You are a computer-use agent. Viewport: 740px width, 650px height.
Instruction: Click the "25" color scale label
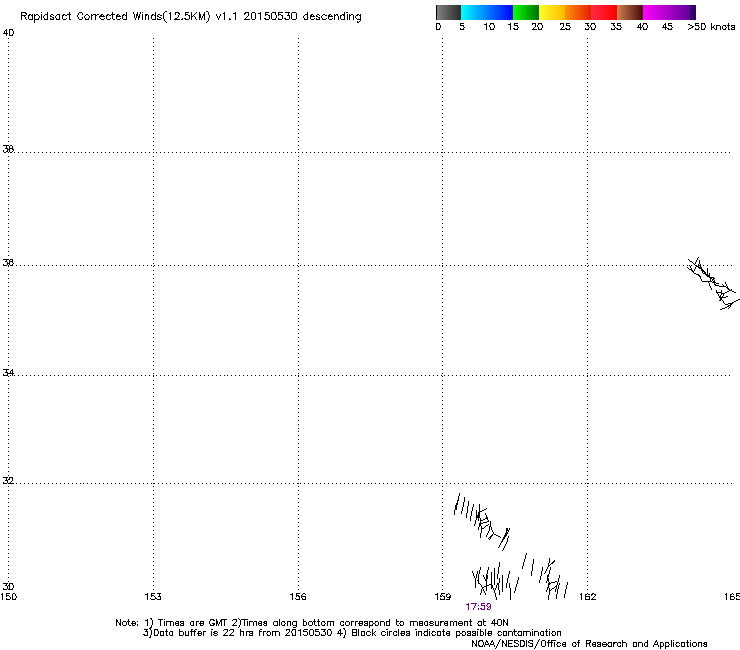click(565, 27)
